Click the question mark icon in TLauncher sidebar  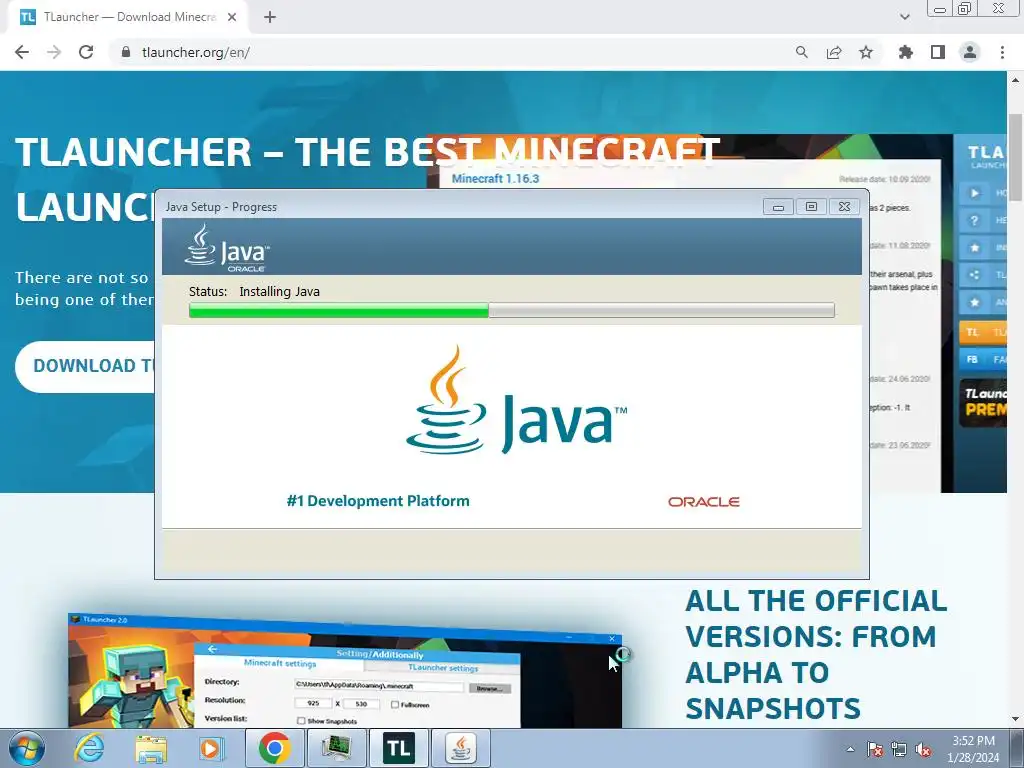[974, 221]
